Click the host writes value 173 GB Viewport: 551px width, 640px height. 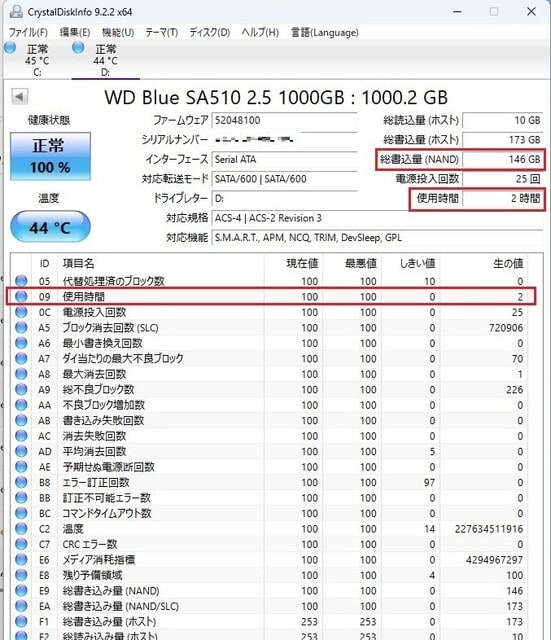502,140
